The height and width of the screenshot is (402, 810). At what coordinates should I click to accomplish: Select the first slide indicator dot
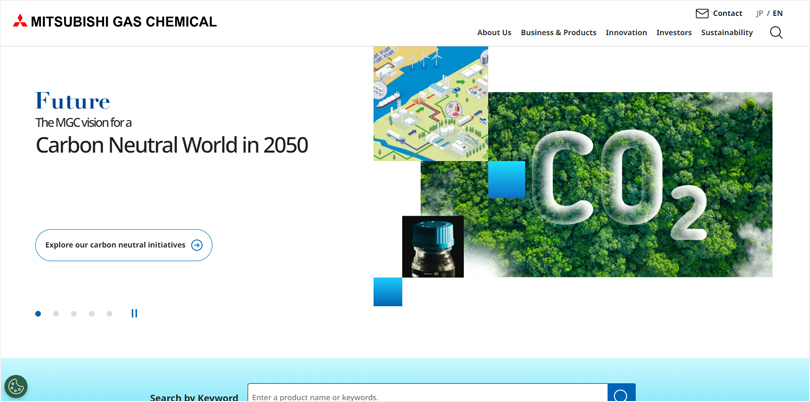(x=38, y=314)
